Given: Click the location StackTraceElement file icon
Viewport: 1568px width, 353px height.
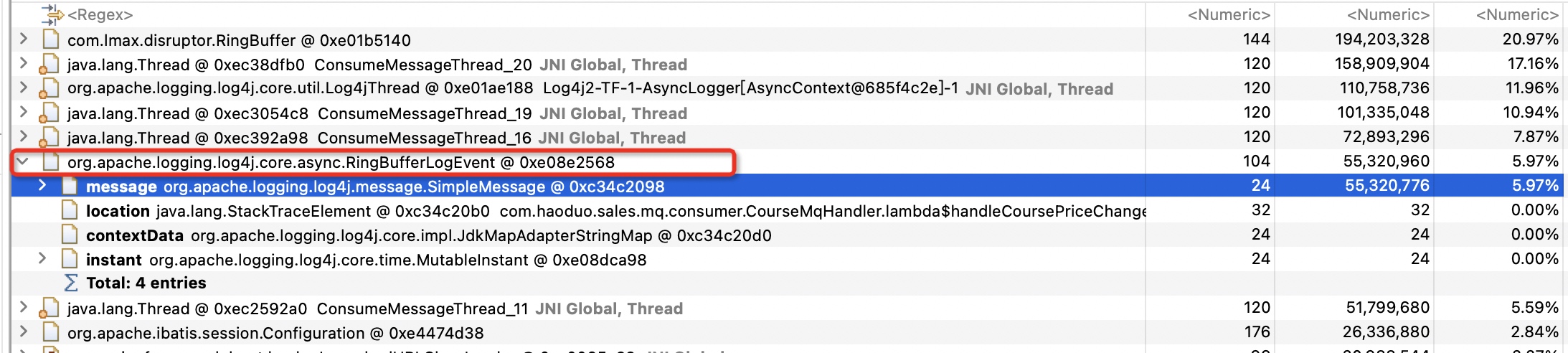Looking at the screenshot, I should 70,211.
